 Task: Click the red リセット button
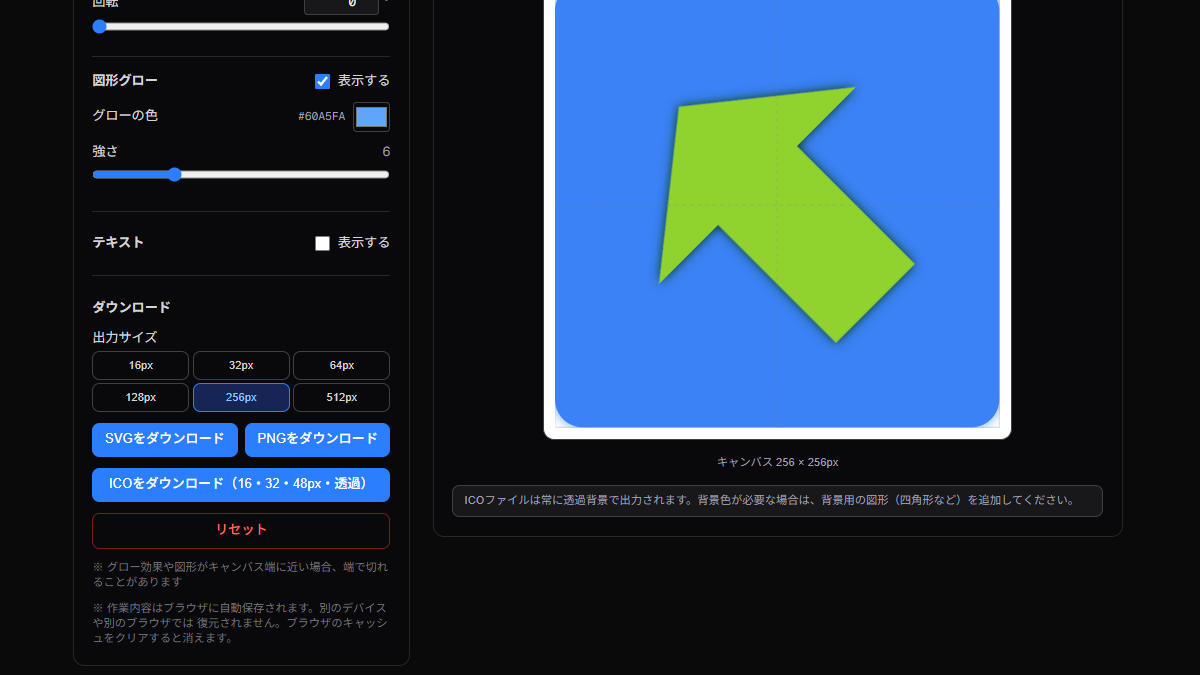click(x=241, y=530)
